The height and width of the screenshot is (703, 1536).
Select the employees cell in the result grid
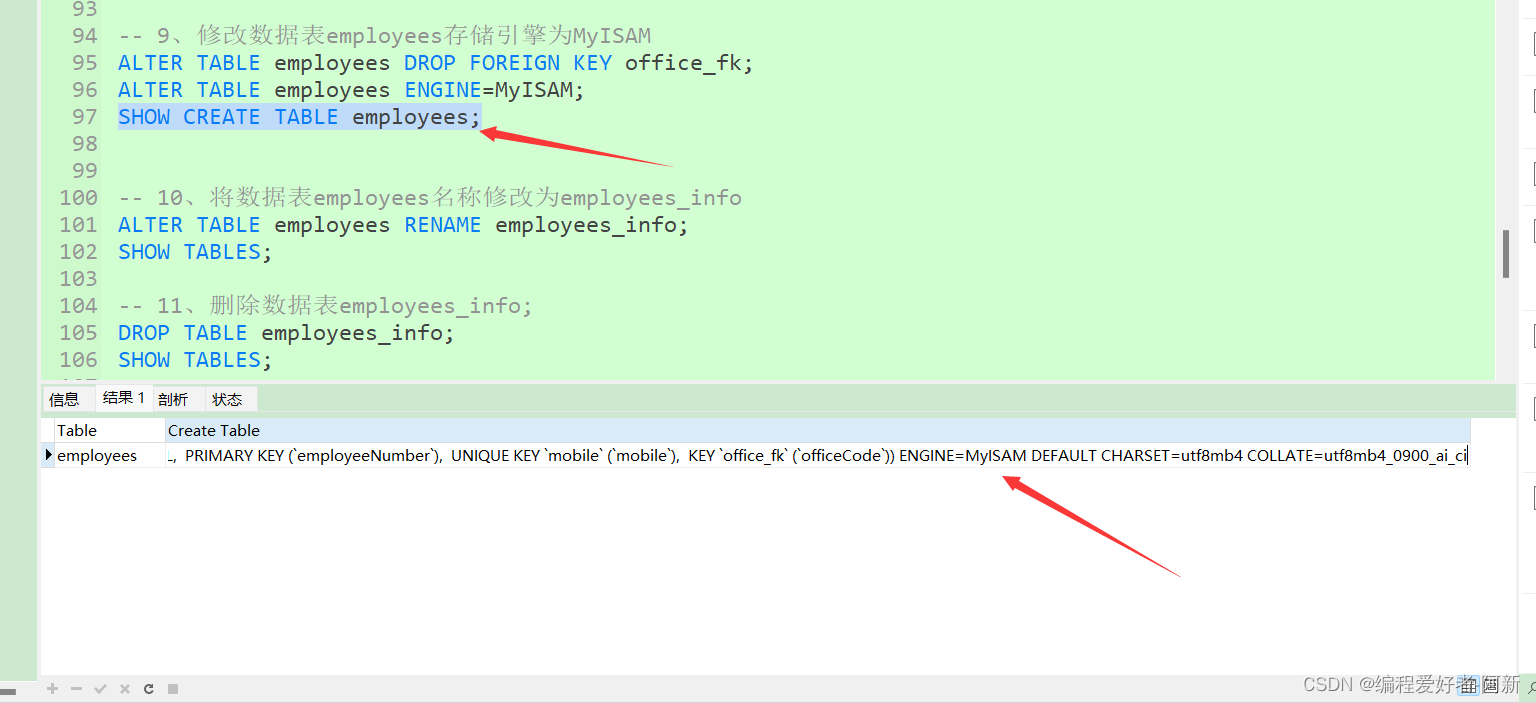[x=97, y=455]
